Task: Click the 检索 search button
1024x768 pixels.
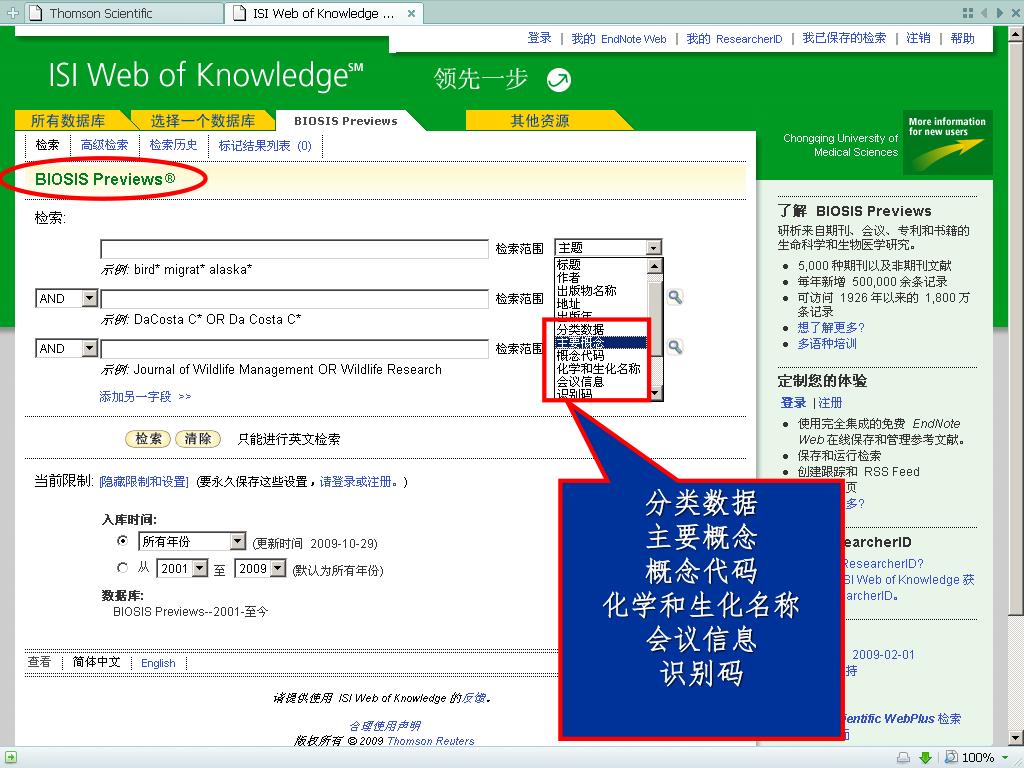Action: pos(148,439)
